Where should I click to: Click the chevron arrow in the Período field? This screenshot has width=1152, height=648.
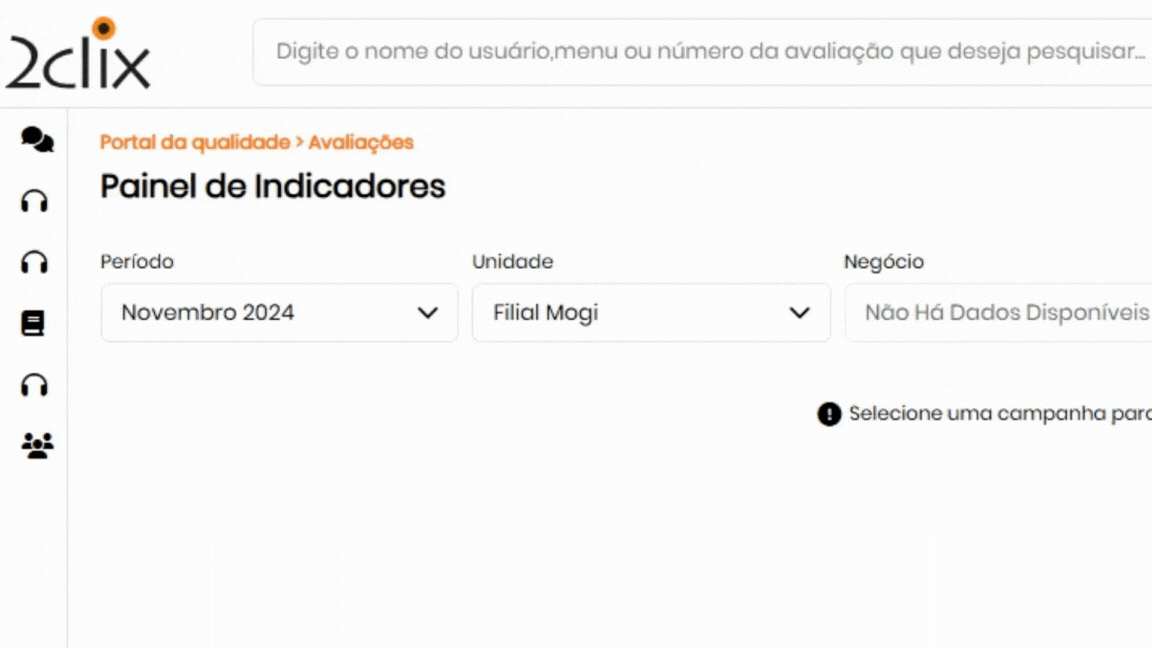(428, 313)
